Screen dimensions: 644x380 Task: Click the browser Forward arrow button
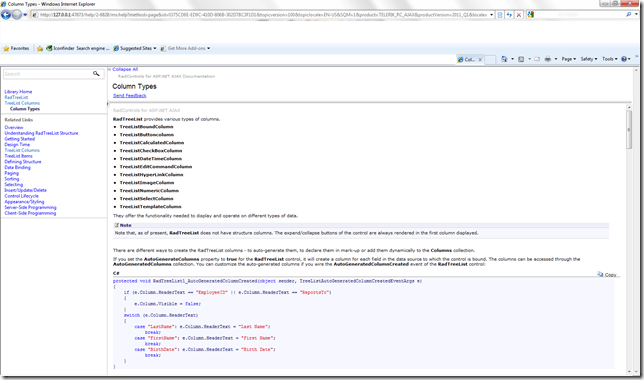click(x=16, y=15)
